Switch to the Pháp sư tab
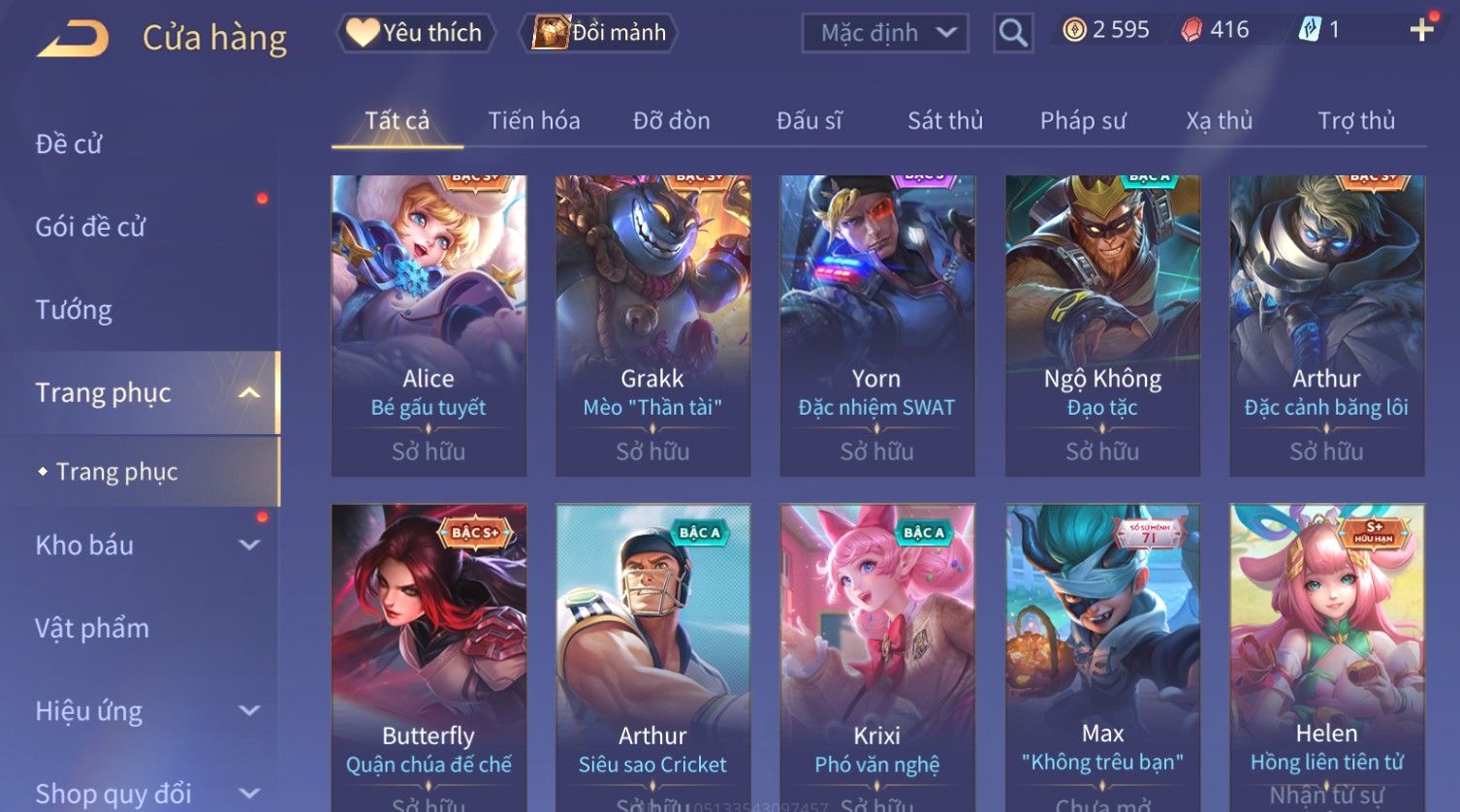This screenshot has width=1460, height=812. (x=1083, y=120)
